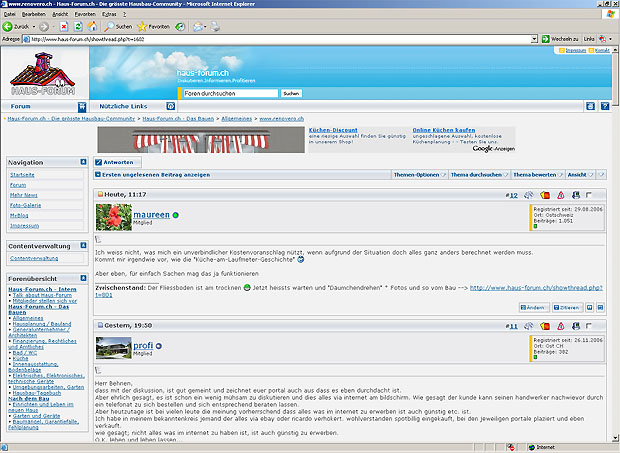Open profi's profile link
620x453 pixels.
143,345
